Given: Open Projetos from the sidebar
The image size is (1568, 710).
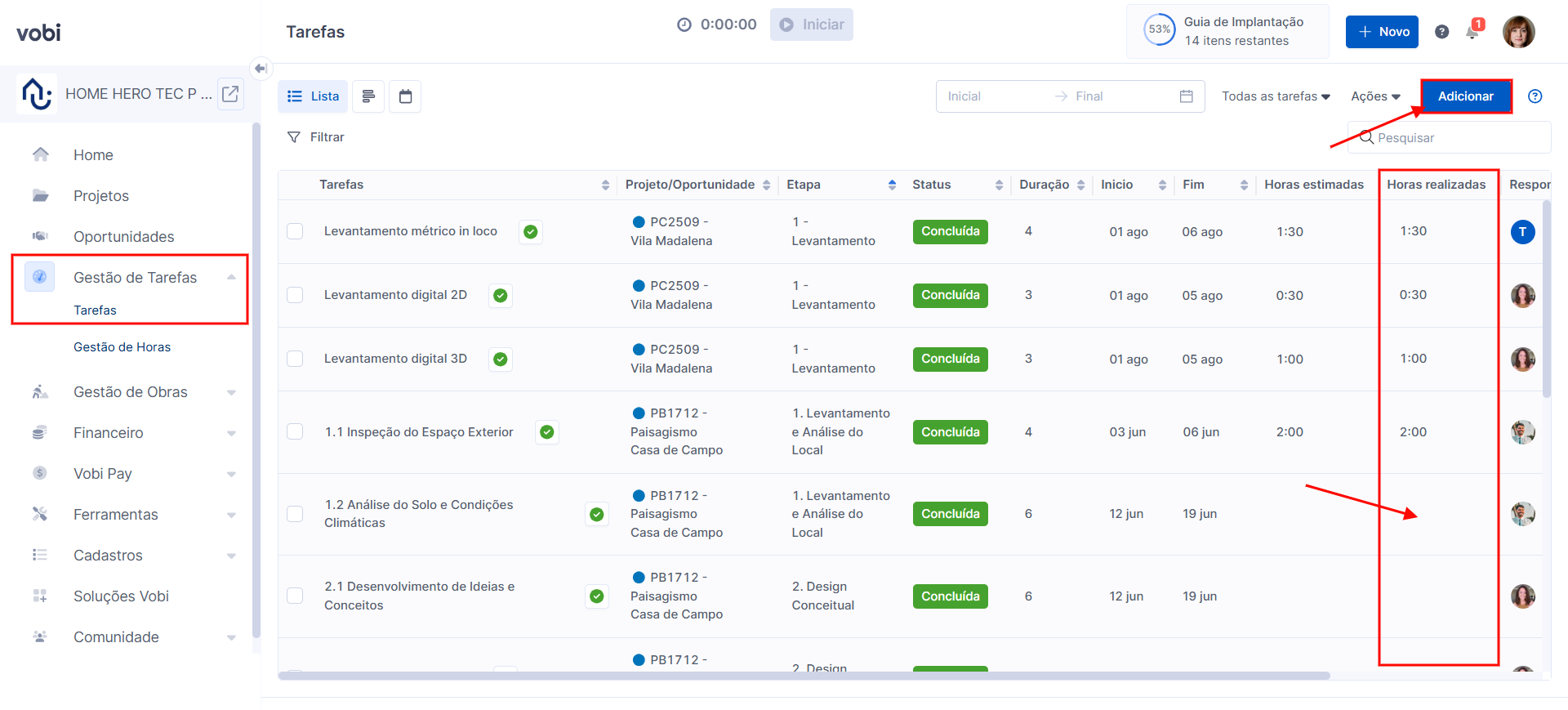Looking at the screenshot, I should [101, 196].
